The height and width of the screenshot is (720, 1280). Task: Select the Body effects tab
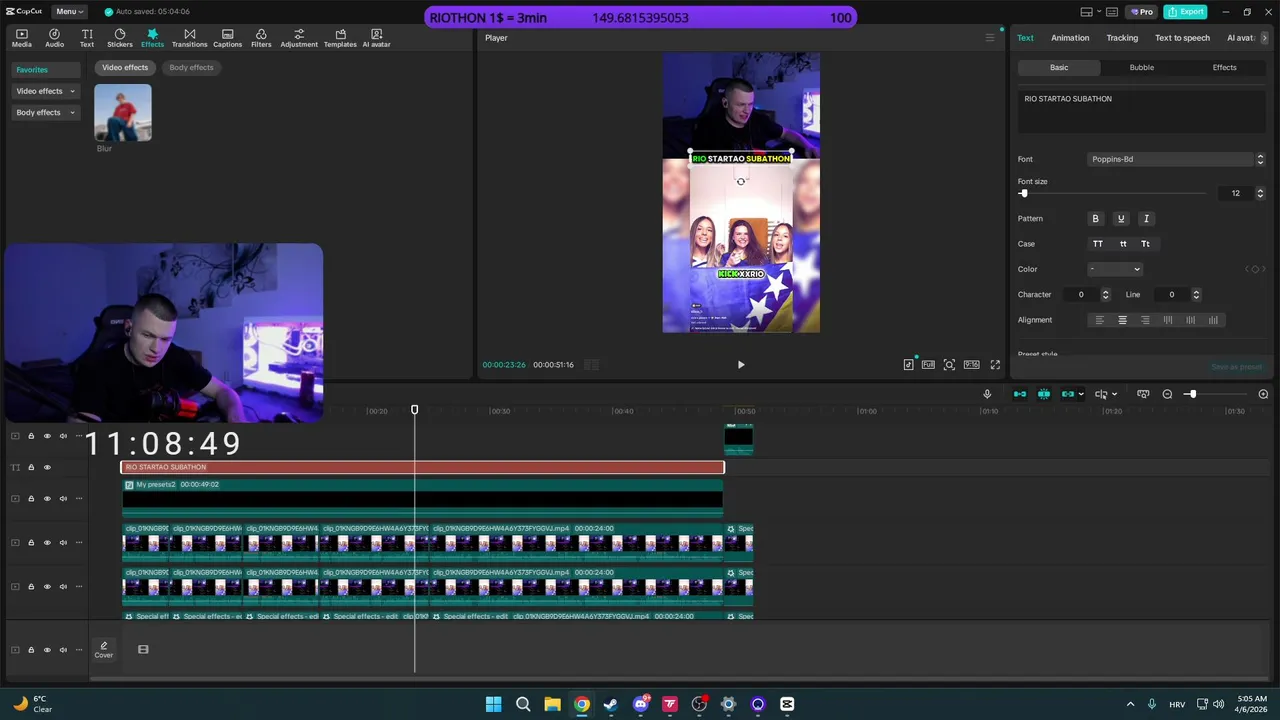click(191, 68)
